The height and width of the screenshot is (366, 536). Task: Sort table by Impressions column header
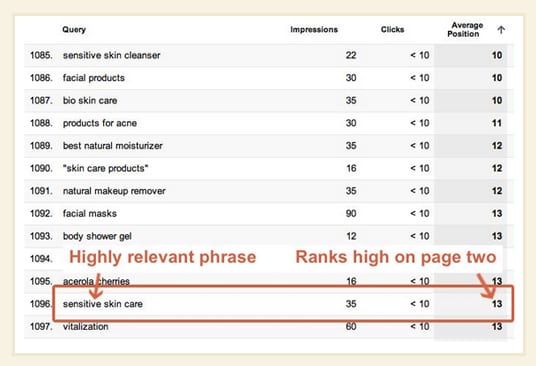click(x=314, y=30)
